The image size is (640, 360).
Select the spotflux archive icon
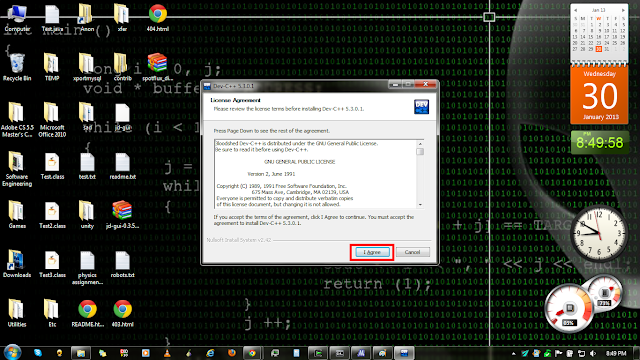pyautogui.click(x=158, y=67)
